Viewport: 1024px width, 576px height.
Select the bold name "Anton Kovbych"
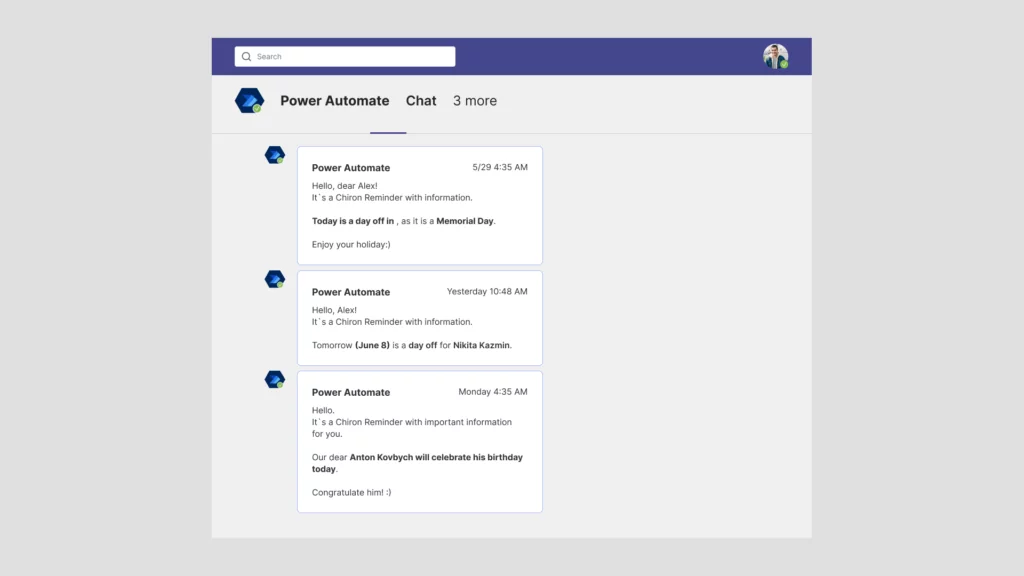381,457
